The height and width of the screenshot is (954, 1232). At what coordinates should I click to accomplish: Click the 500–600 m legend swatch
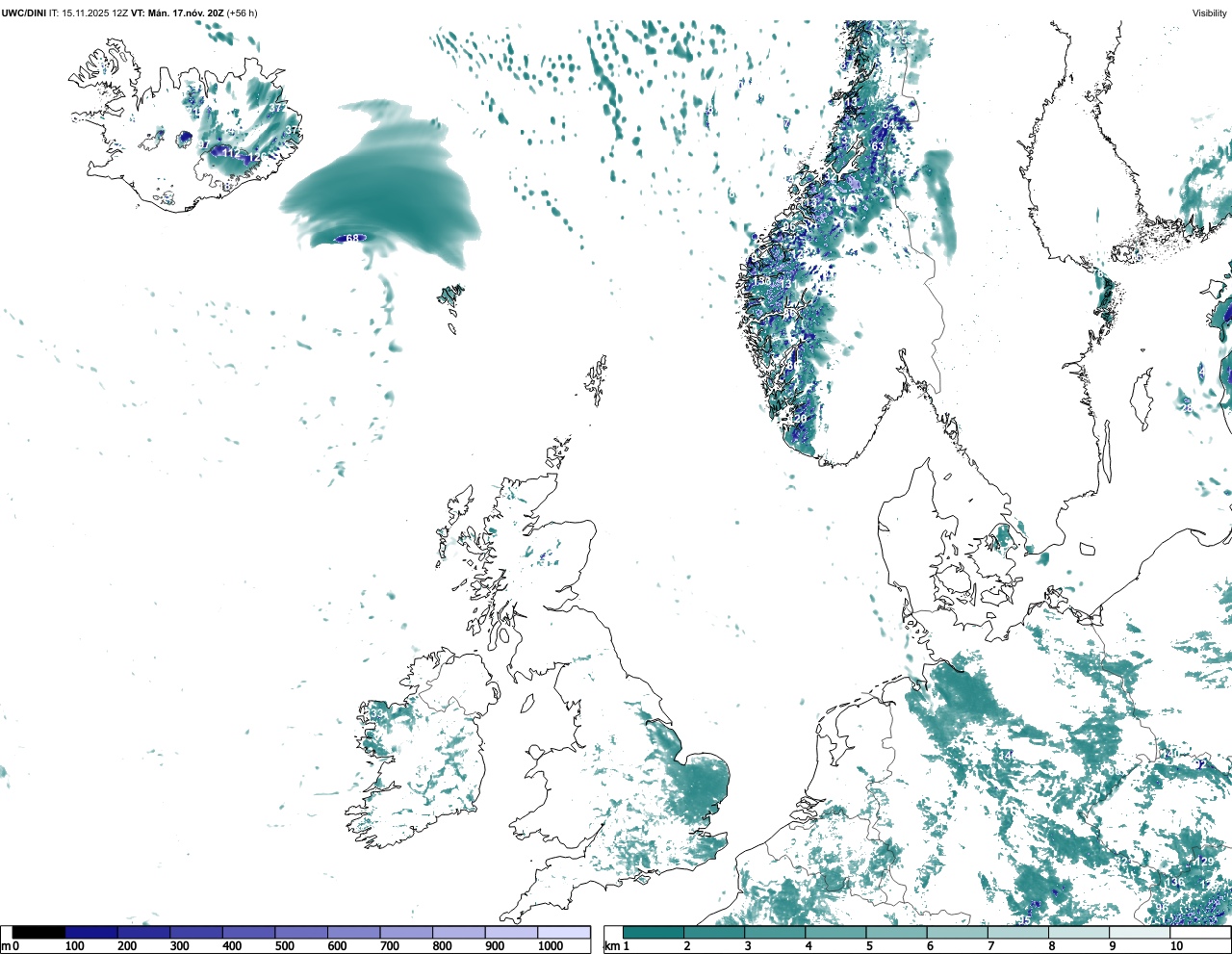pos(301,933)
